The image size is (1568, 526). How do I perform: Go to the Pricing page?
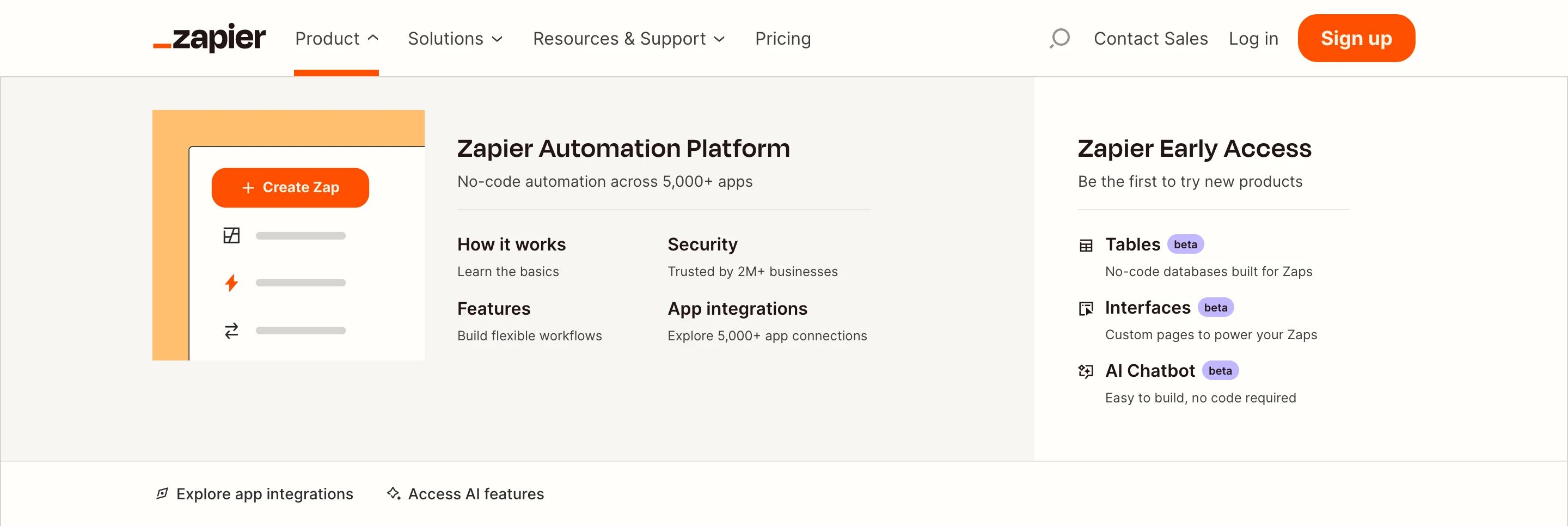tap(783, 38)
